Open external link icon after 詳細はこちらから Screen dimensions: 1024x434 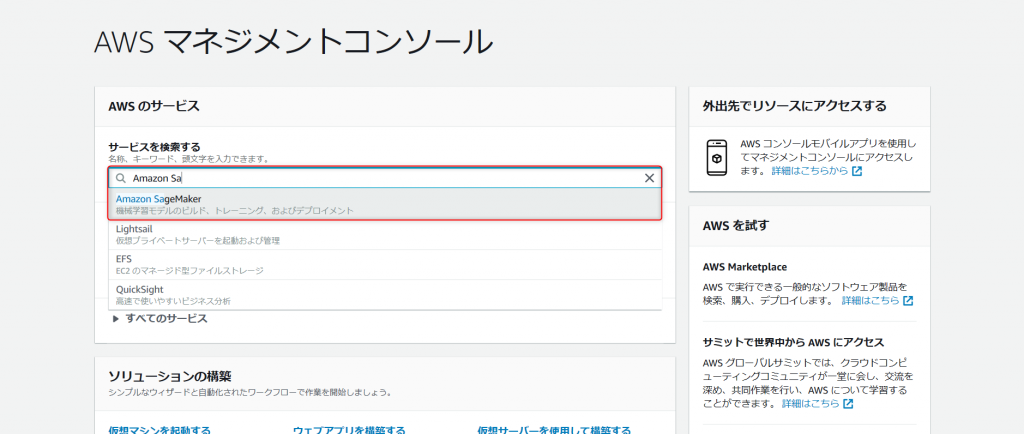tap(857, 171)
